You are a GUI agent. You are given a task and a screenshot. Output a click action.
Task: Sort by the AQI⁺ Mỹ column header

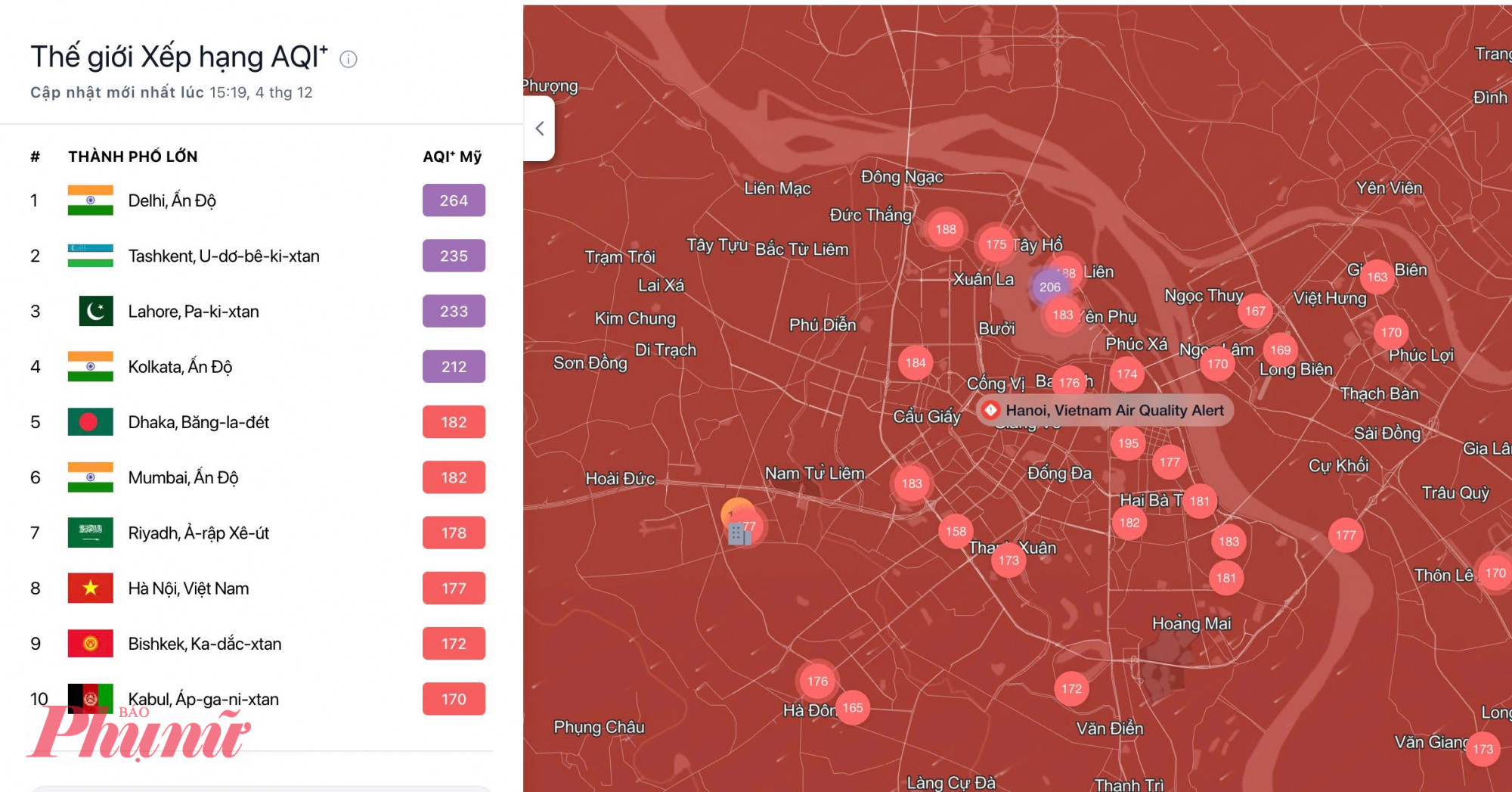(x=452, y=157)
